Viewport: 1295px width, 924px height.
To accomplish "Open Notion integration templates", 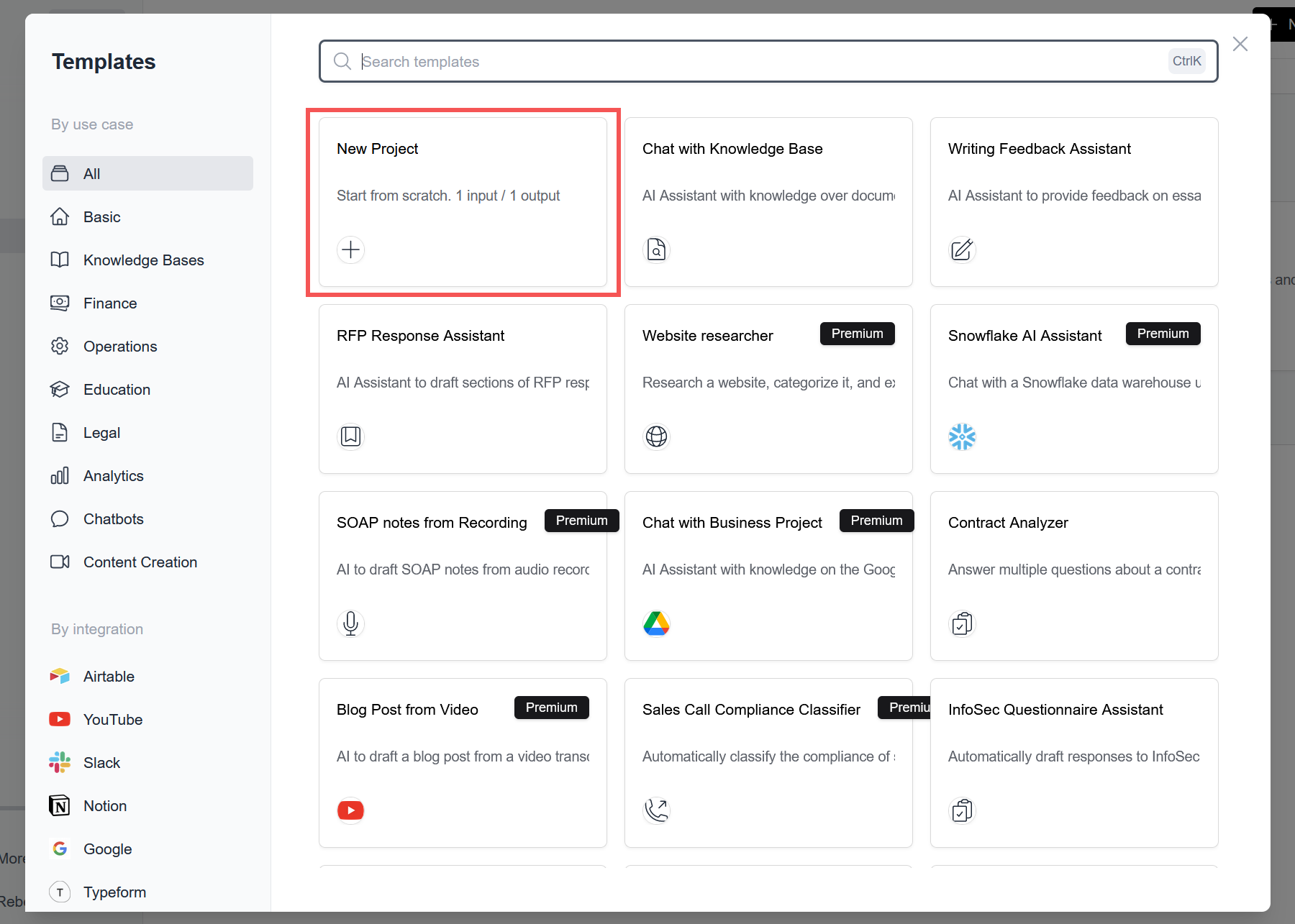I will coord(147,805).
